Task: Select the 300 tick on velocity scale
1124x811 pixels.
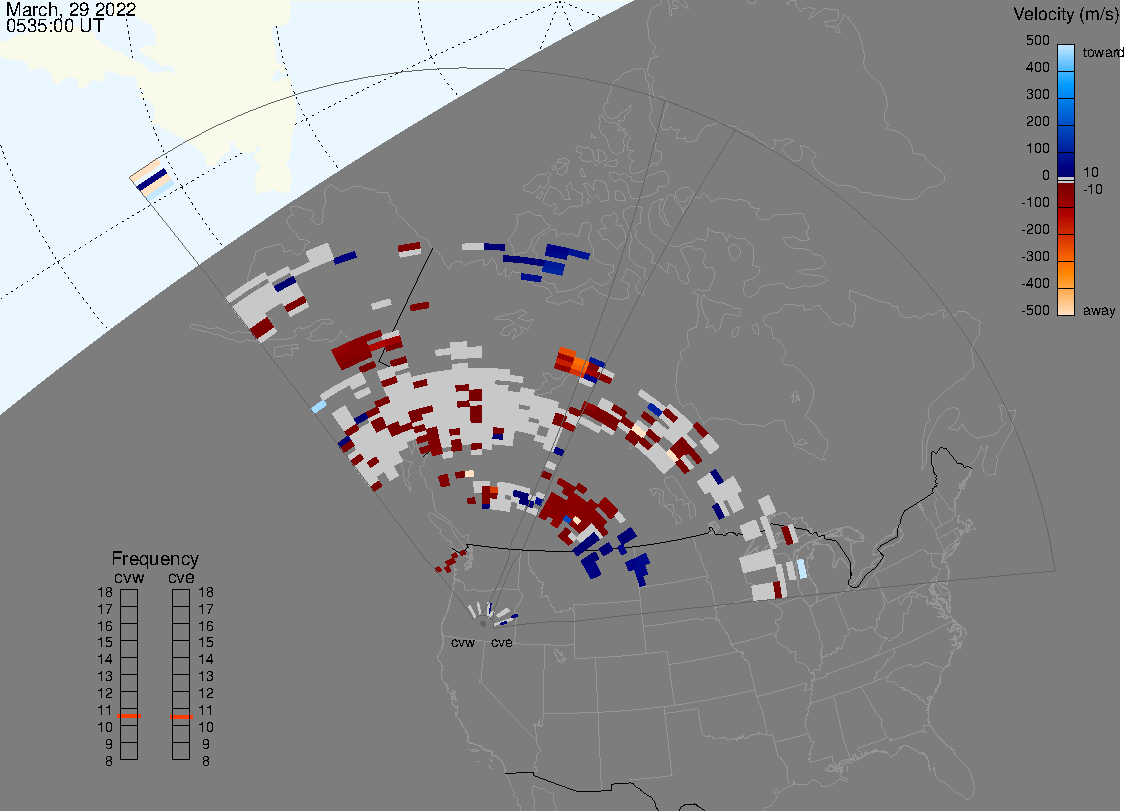Action: [x=1037, y=95]
